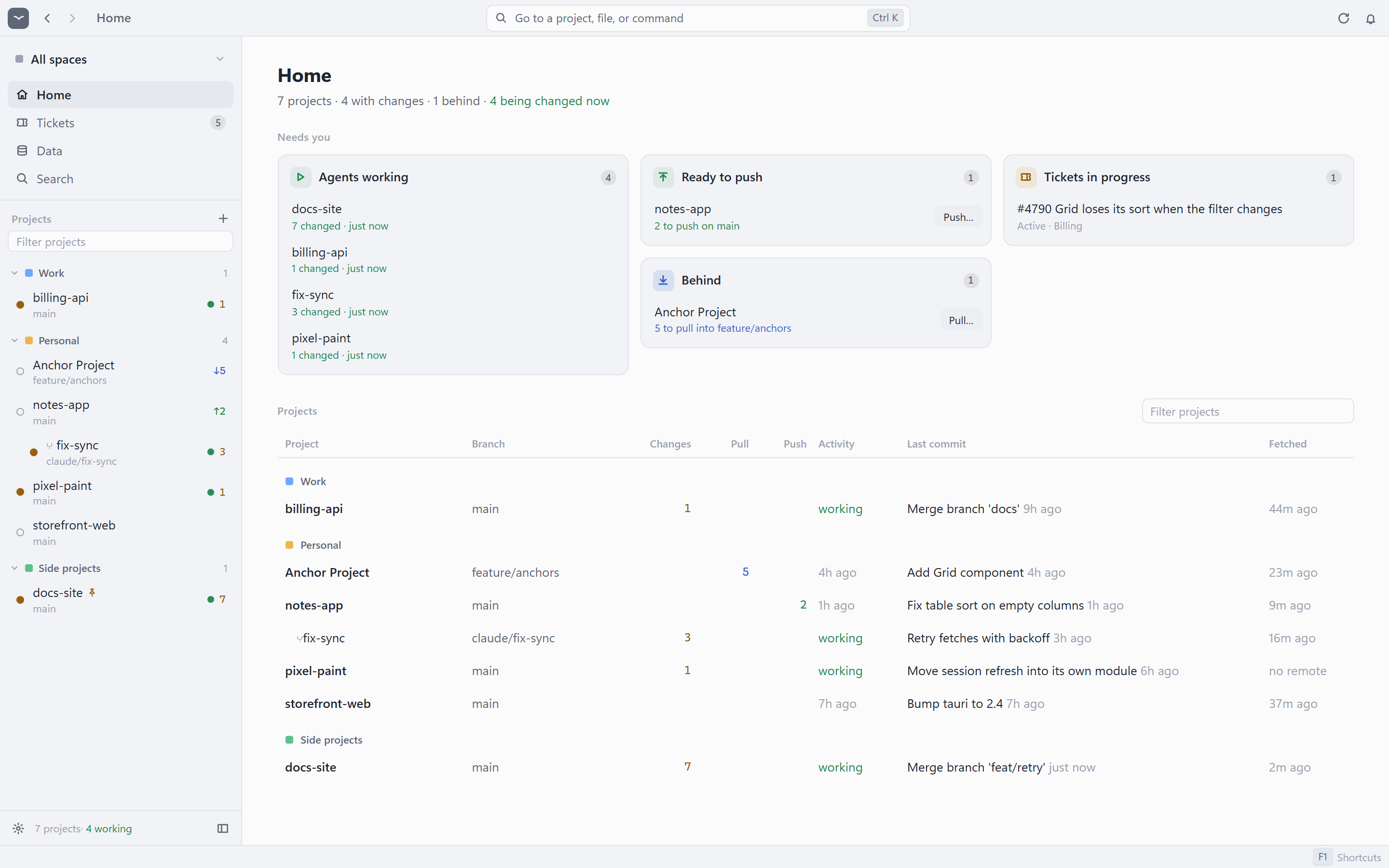
Task: Focus the Go to a project search bar
Action: [698, 18]
